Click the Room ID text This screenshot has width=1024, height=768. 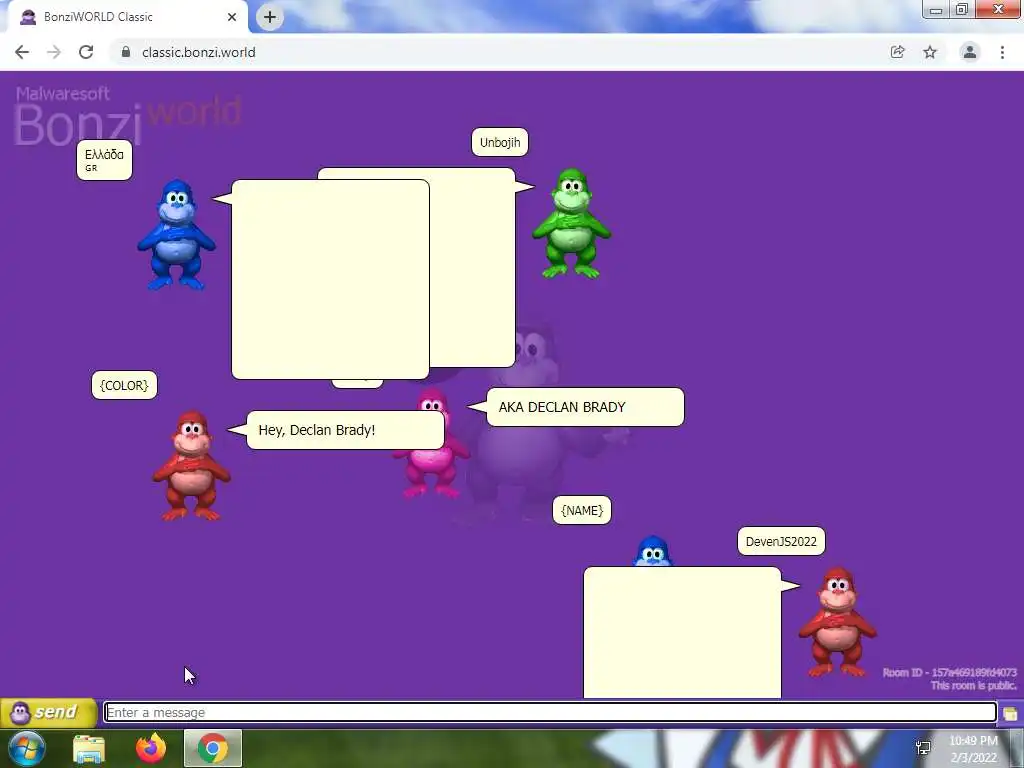[950, 672]
